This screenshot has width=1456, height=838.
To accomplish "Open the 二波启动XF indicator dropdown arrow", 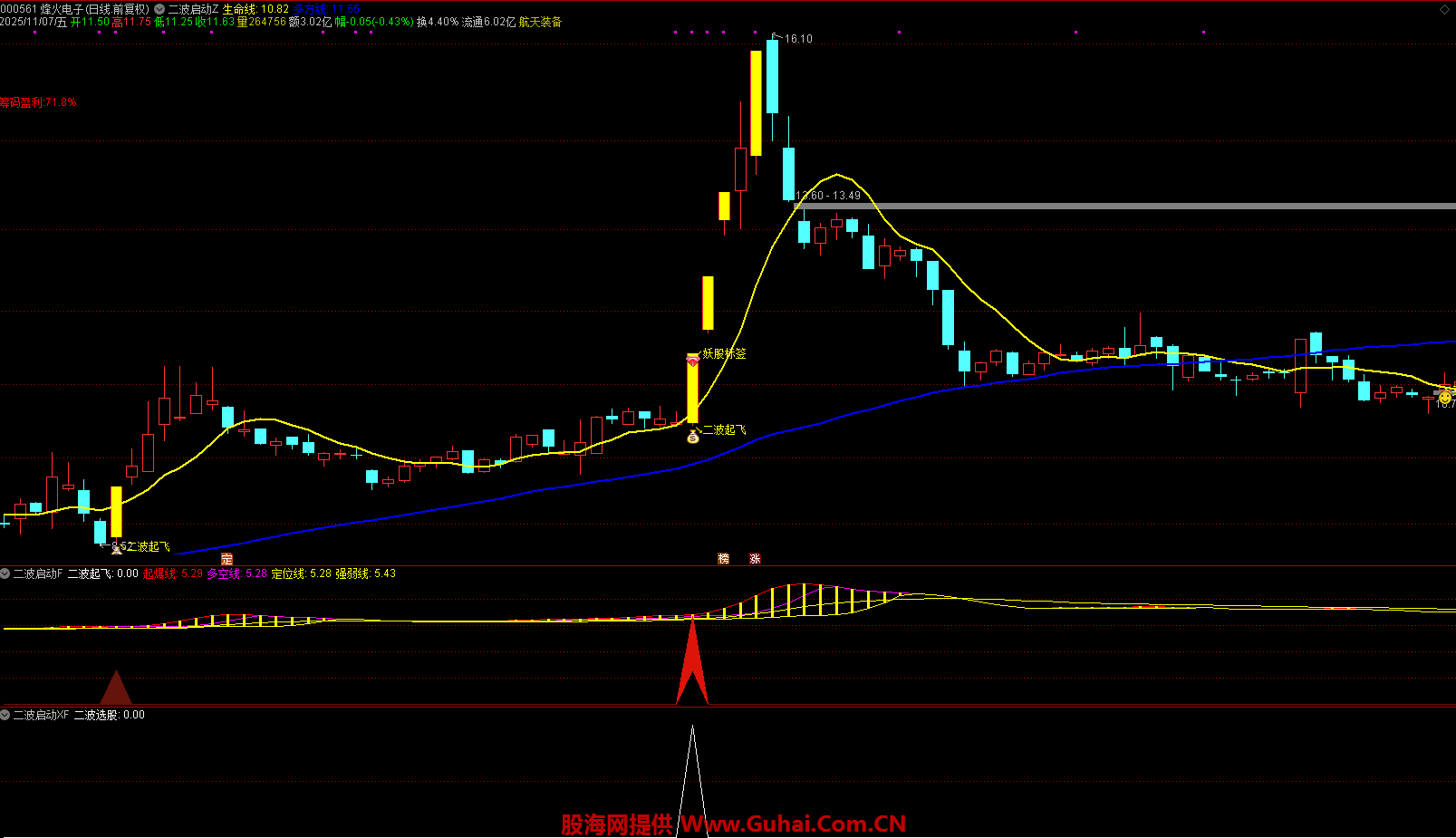I will (x=5, y=715).
